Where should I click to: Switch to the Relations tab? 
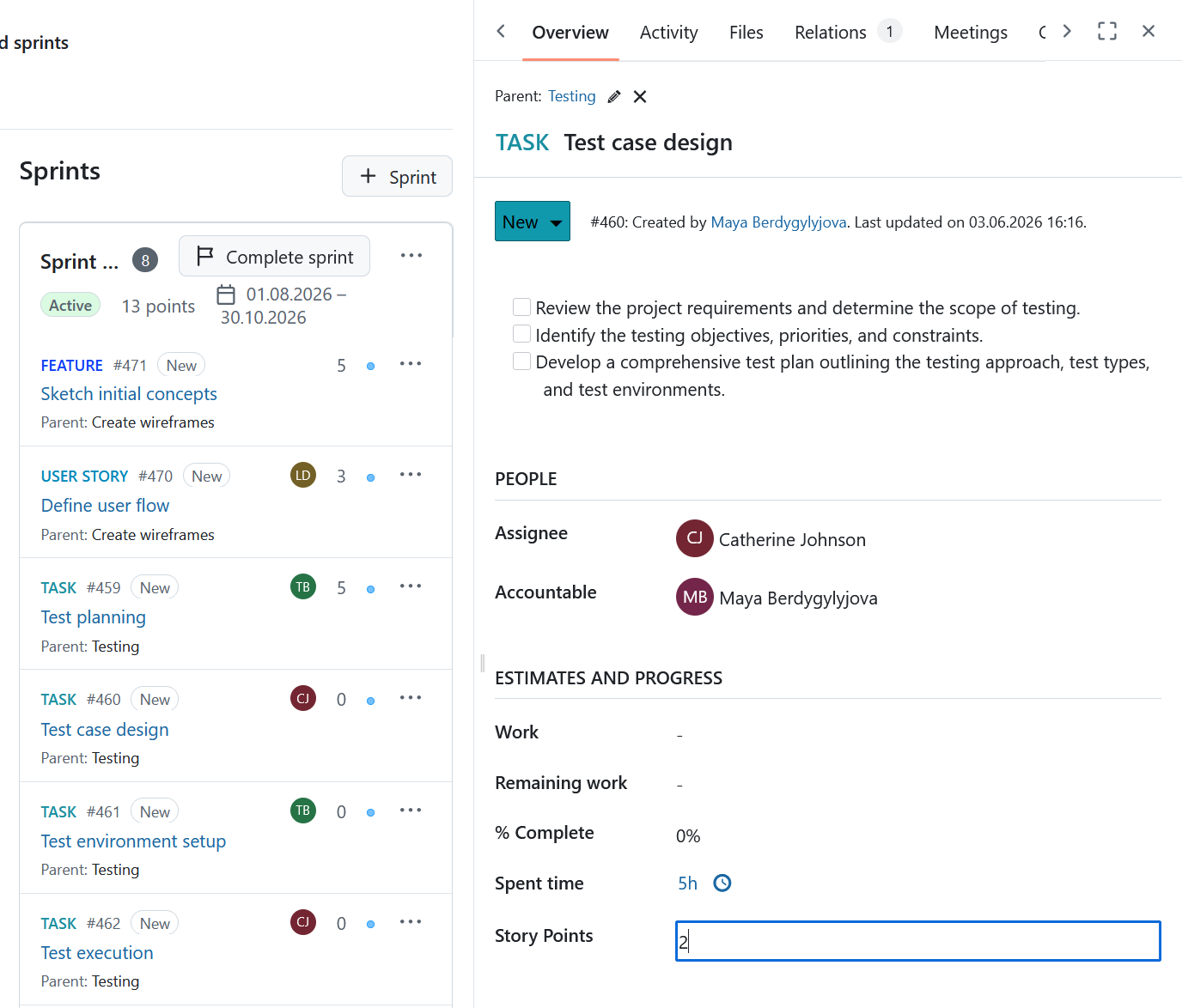tap(847, 33)
